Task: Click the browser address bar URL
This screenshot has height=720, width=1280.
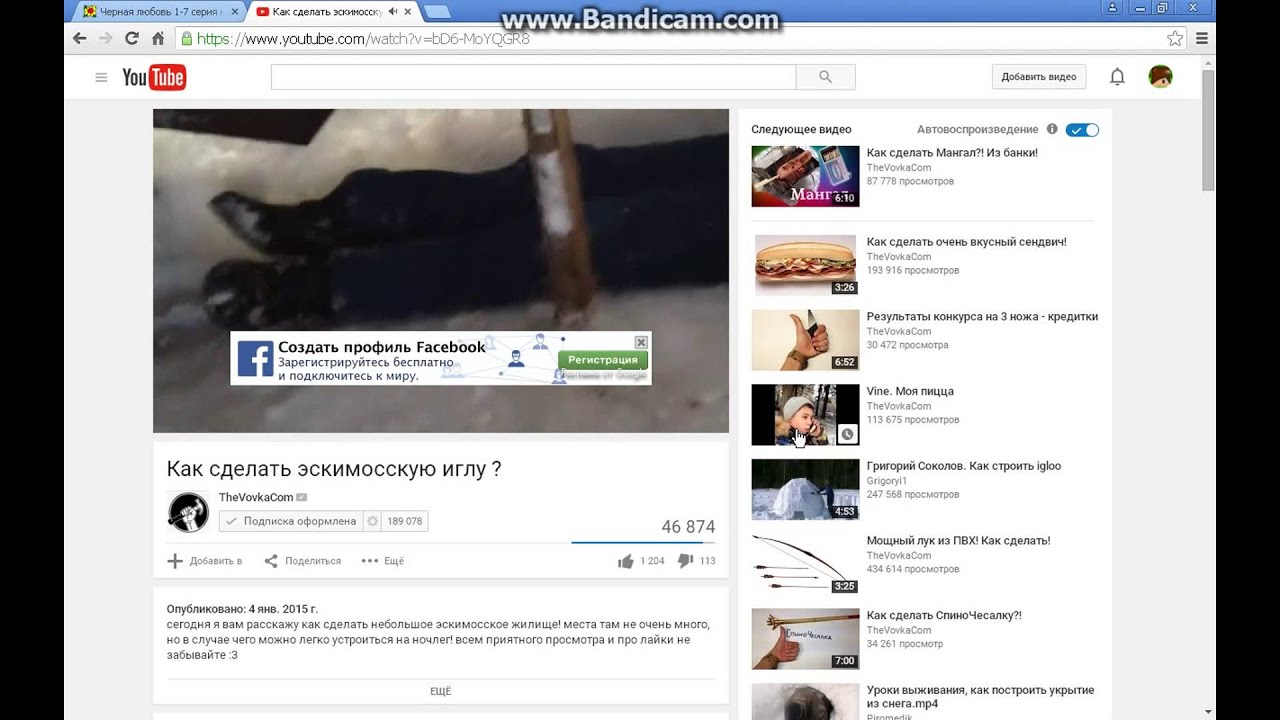Action: click(363, 39)
